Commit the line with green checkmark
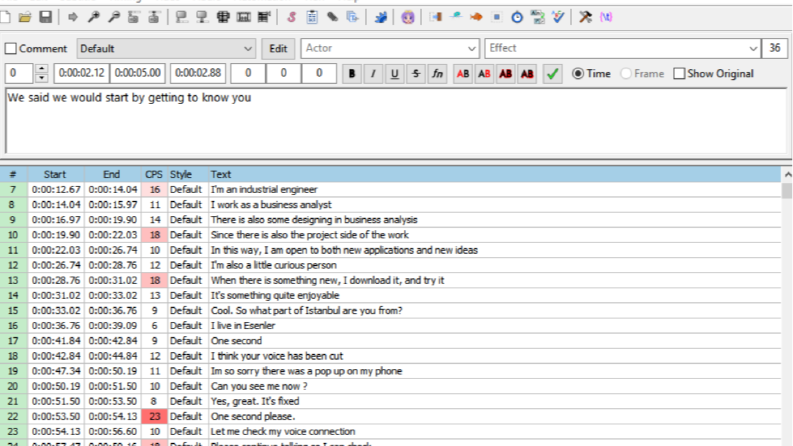The width and height of the screenshot is (793, 446). click(x=552, y=74)
